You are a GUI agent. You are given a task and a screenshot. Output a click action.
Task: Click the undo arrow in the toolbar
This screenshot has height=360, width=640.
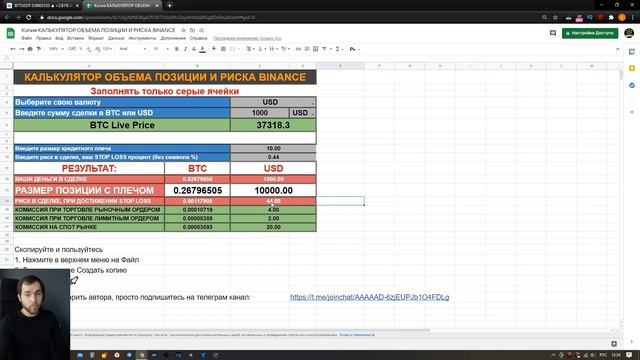pos(13,49)
